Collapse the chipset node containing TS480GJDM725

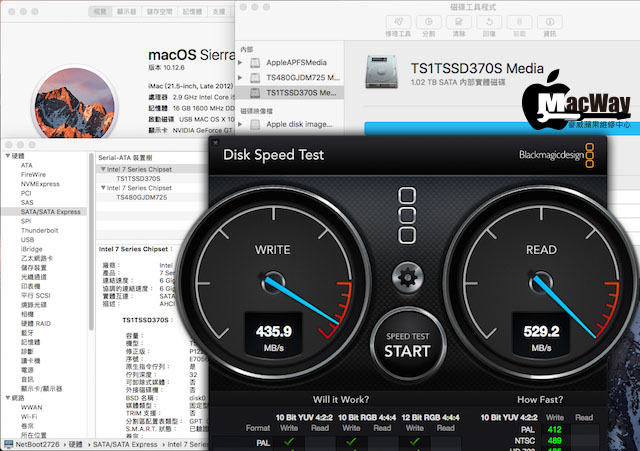pyautogui.click(x=103, y=188)
